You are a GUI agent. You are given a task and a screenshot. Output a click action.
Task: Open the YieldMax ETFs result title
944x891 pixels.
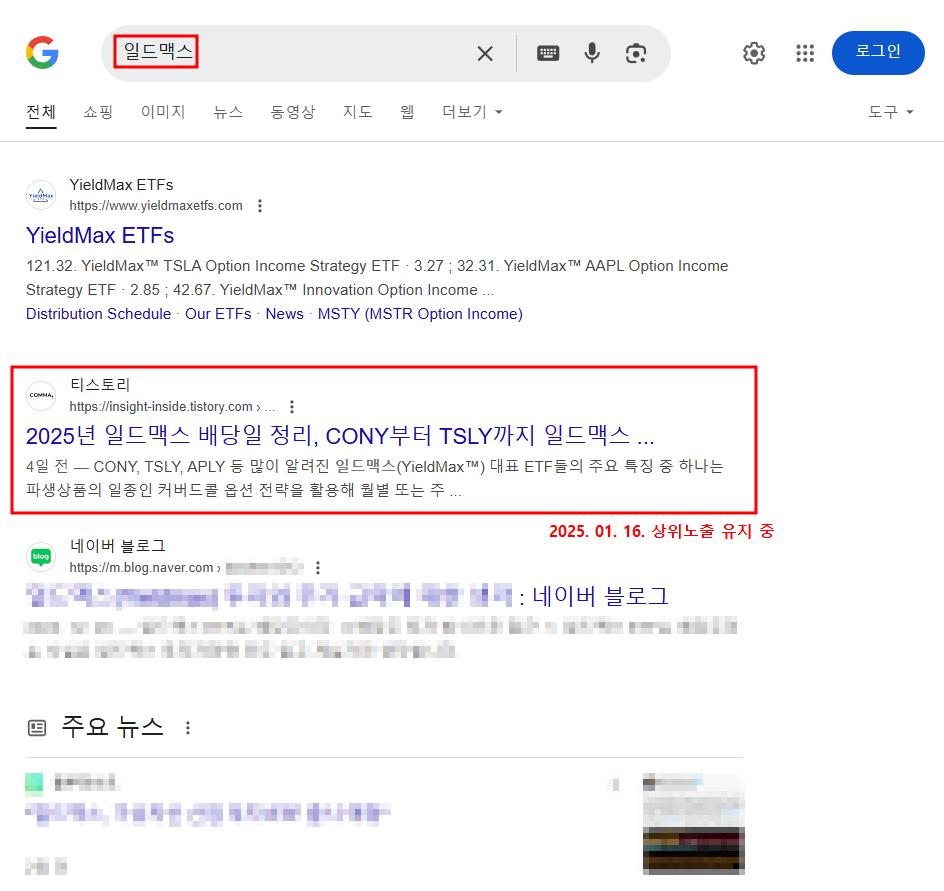pos(100,235)
